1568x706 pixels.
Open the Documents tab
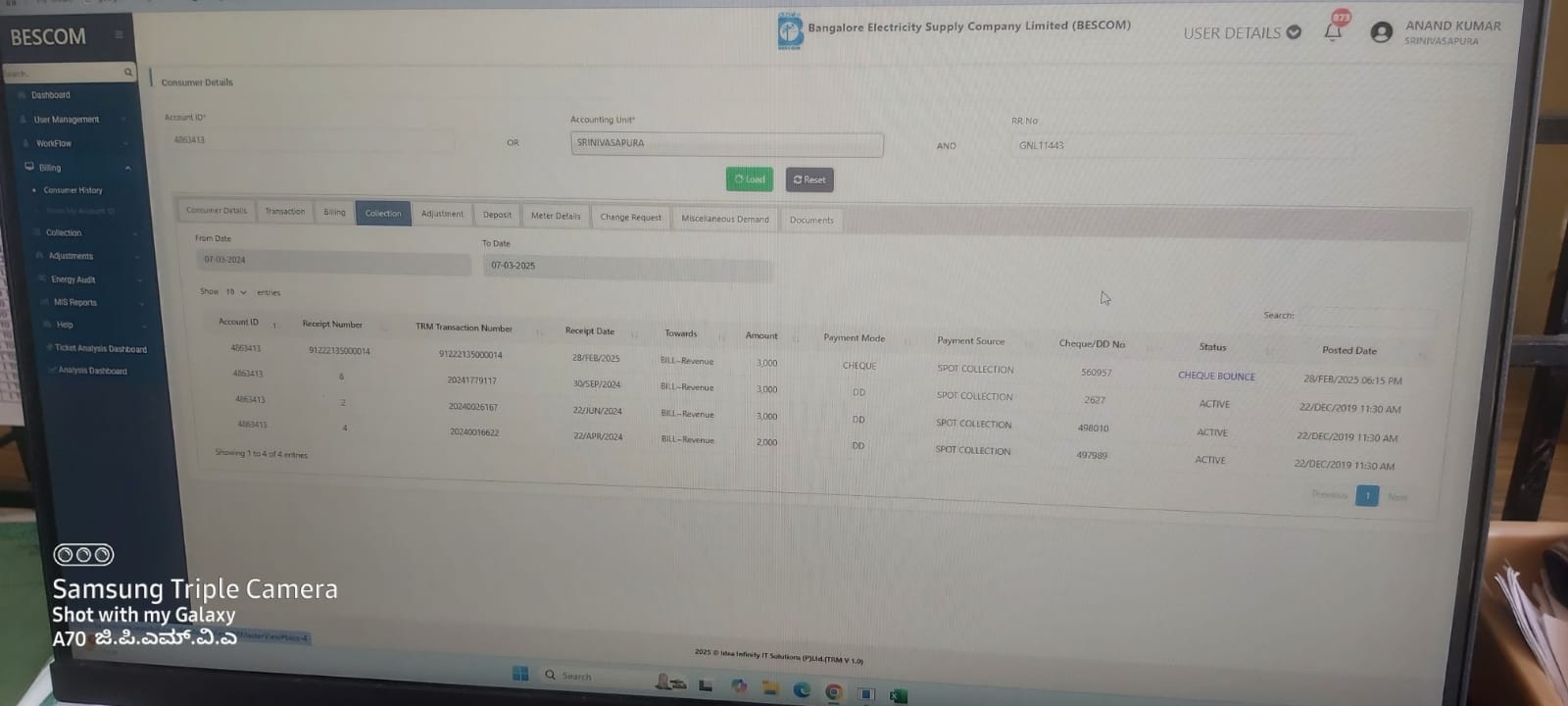click(811, 220)
